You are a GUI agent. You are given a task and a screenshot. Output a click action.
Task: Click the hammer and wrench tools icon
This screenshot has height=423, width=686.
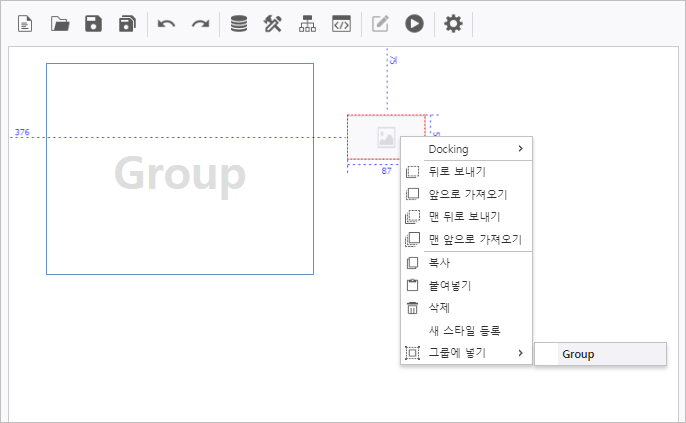(273, 24)
